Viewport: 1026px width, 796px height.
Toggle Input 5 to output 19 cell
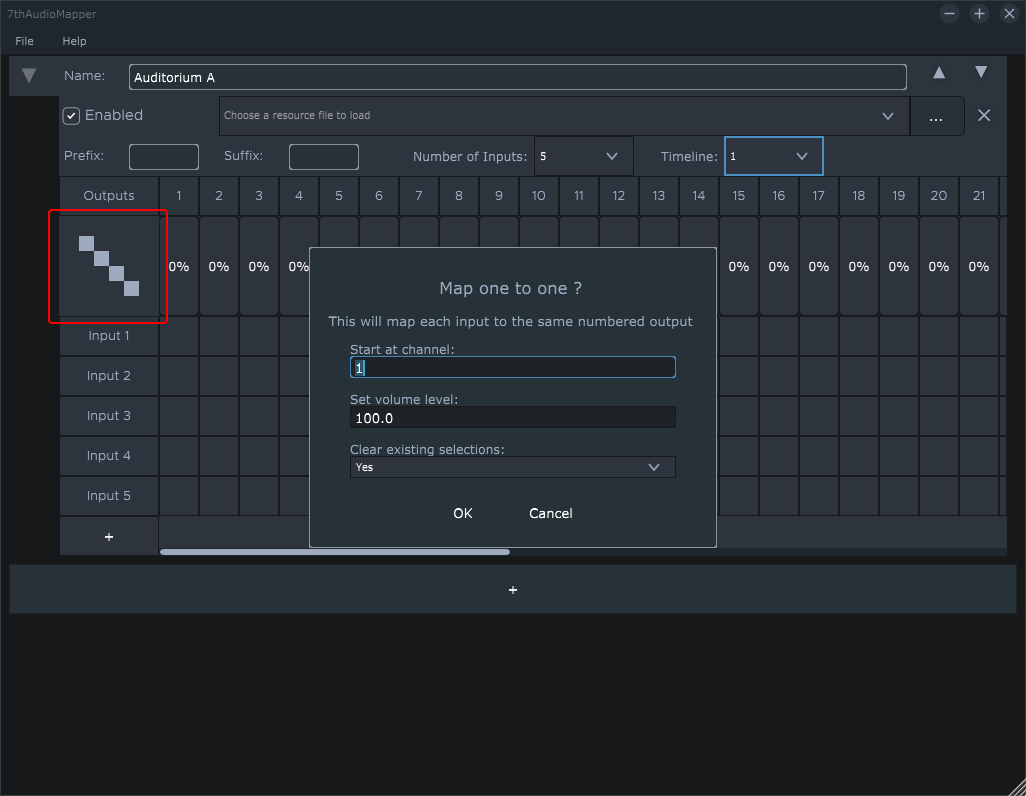[898, 496]
